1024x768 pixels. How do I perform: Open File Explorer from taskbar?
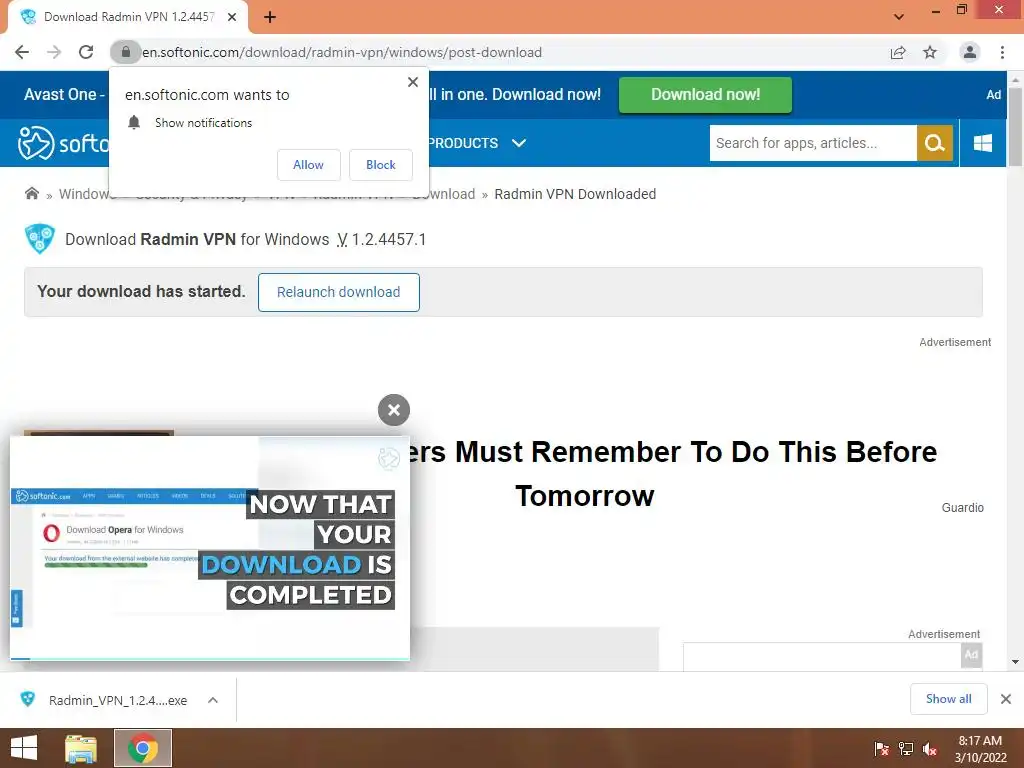click(x=81, y=748)
